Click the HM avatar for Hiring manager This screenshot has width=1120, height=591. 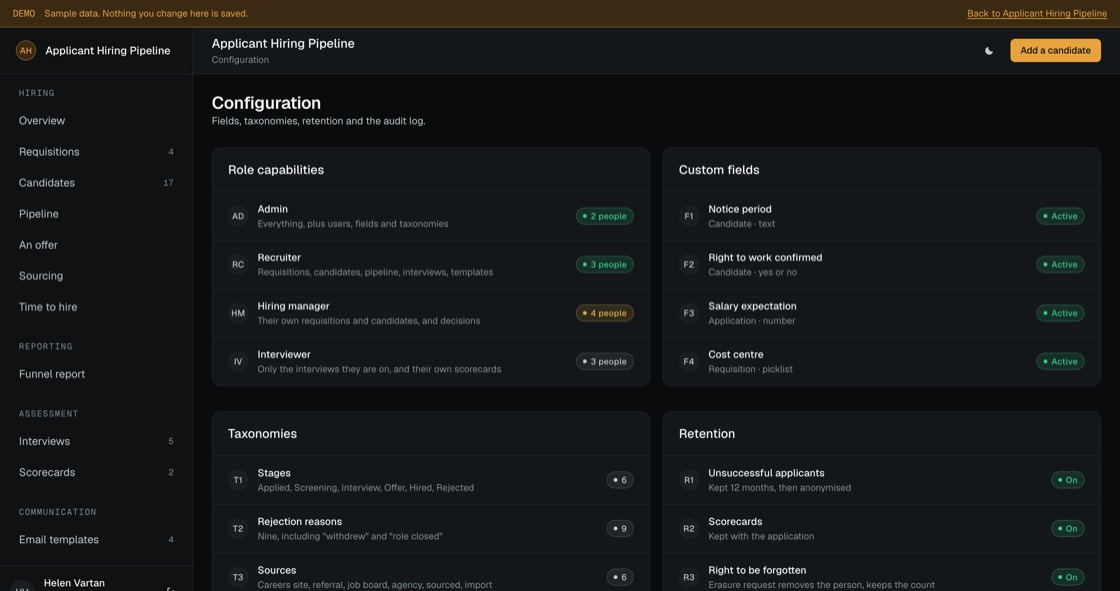(x=238, y=313)
